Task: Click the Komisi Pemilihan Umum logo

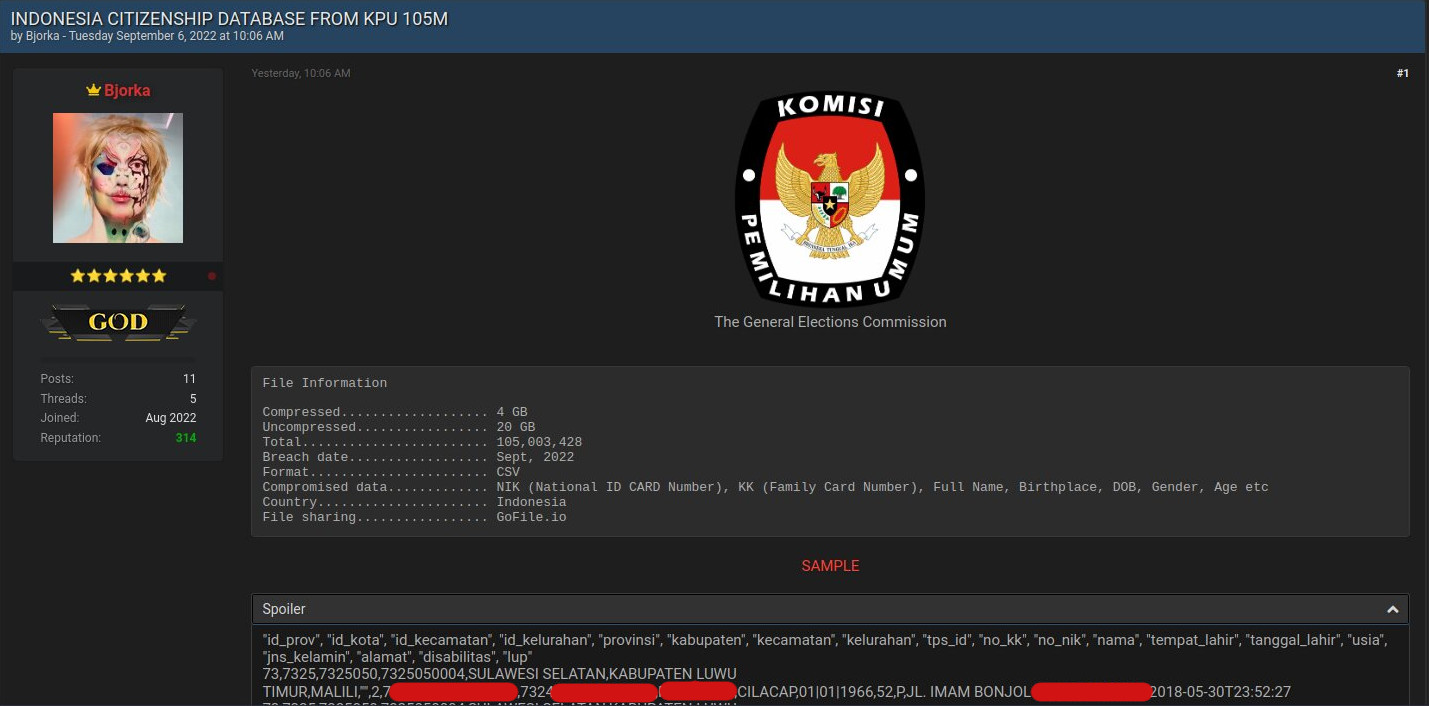Action: (x=830, y=198)
